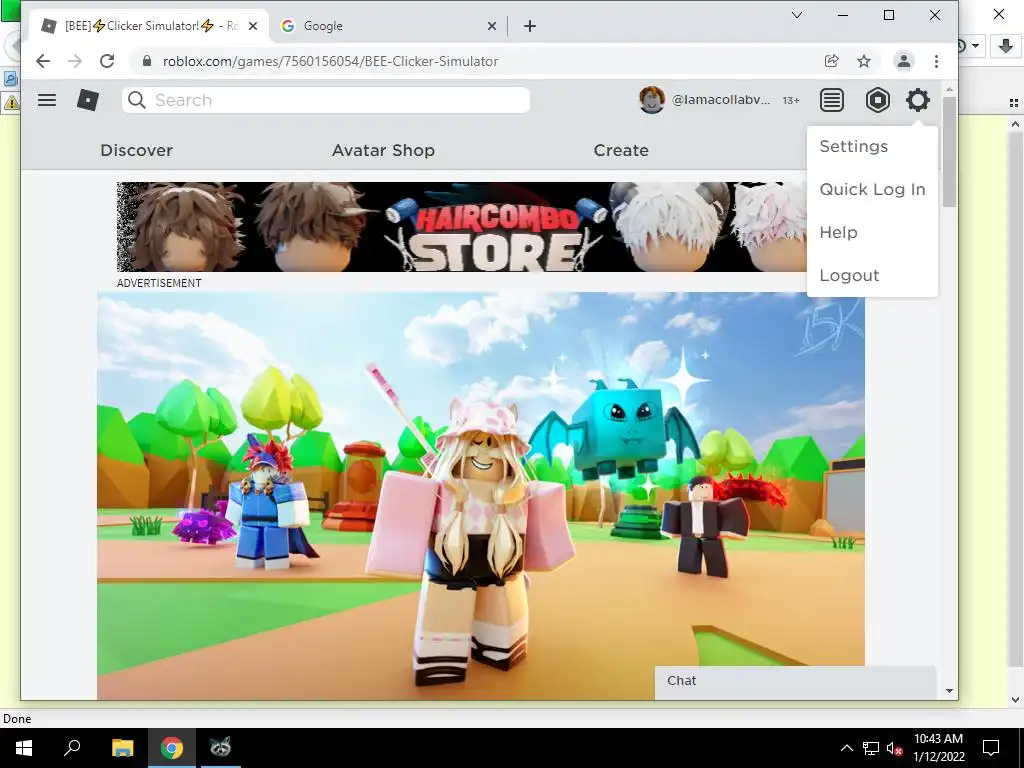Open the Chrome profile icon

pos(904,61)
